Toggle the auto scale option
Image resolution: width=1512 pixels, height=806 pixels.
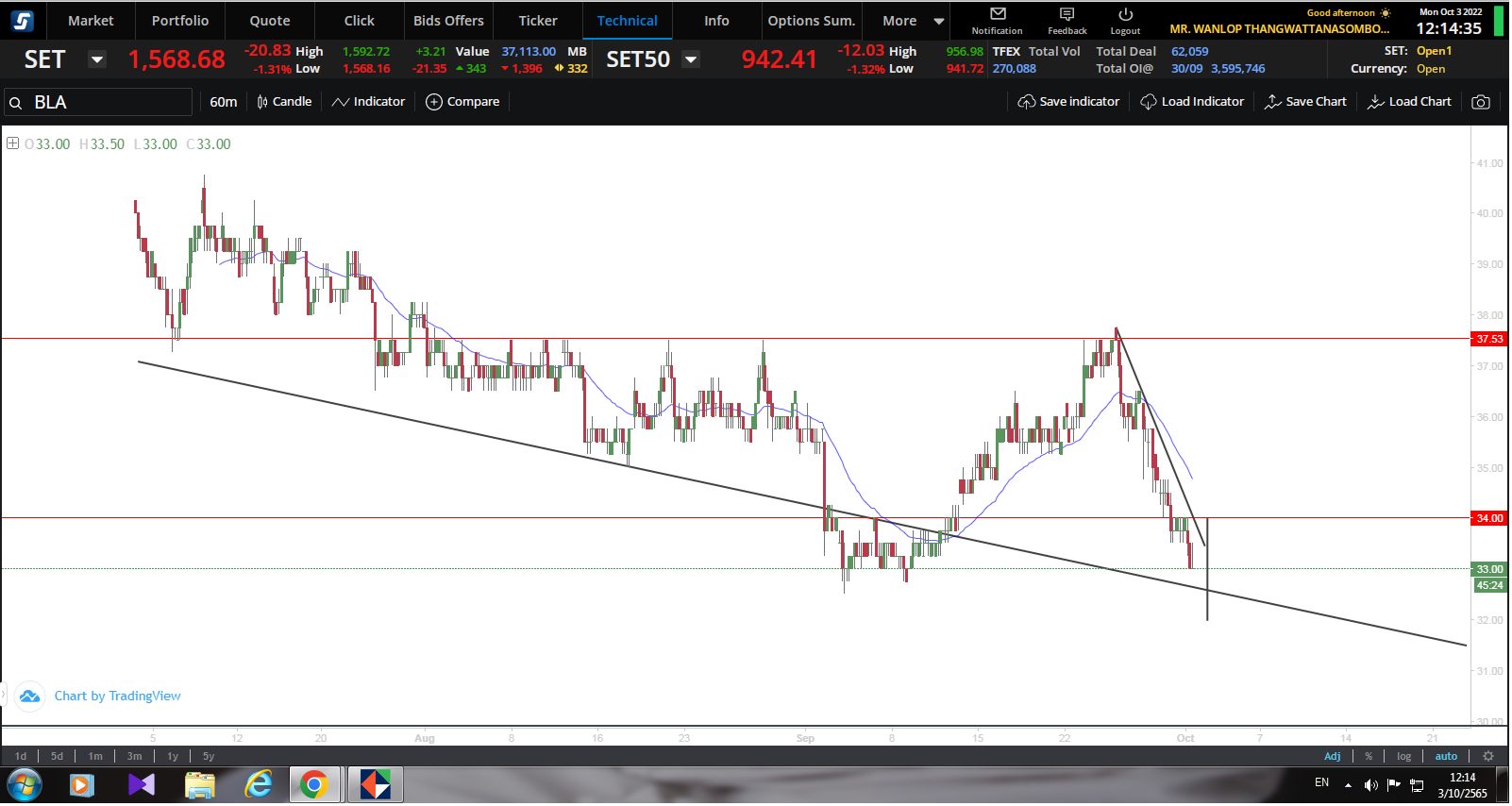[x=1446, y=756]
